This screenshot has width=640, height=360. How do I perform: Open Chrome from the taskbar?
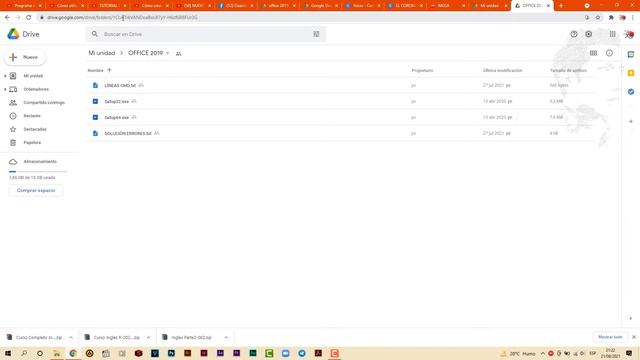(x=73, y=353)
